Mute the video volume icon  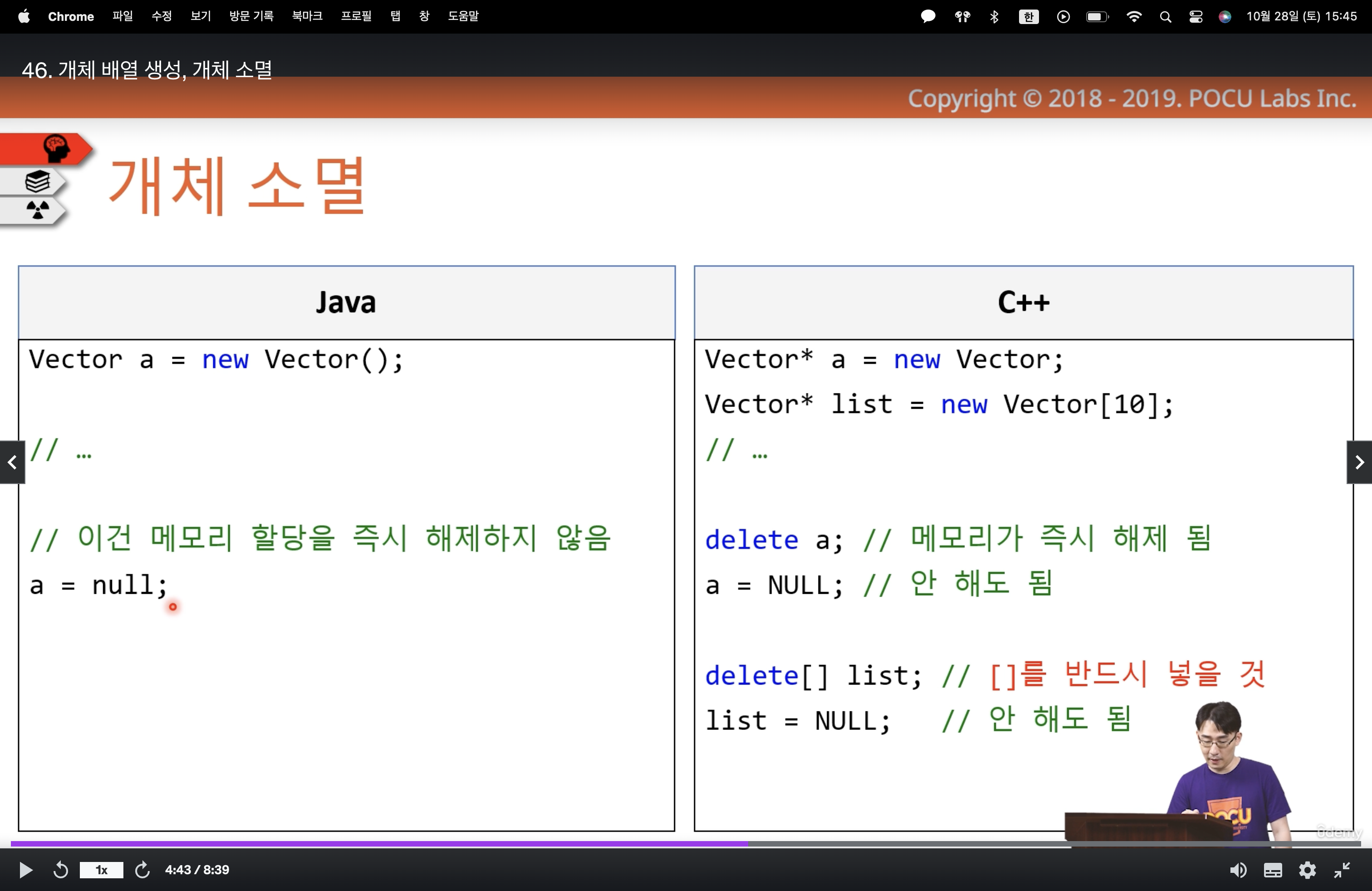(1237, 870)
